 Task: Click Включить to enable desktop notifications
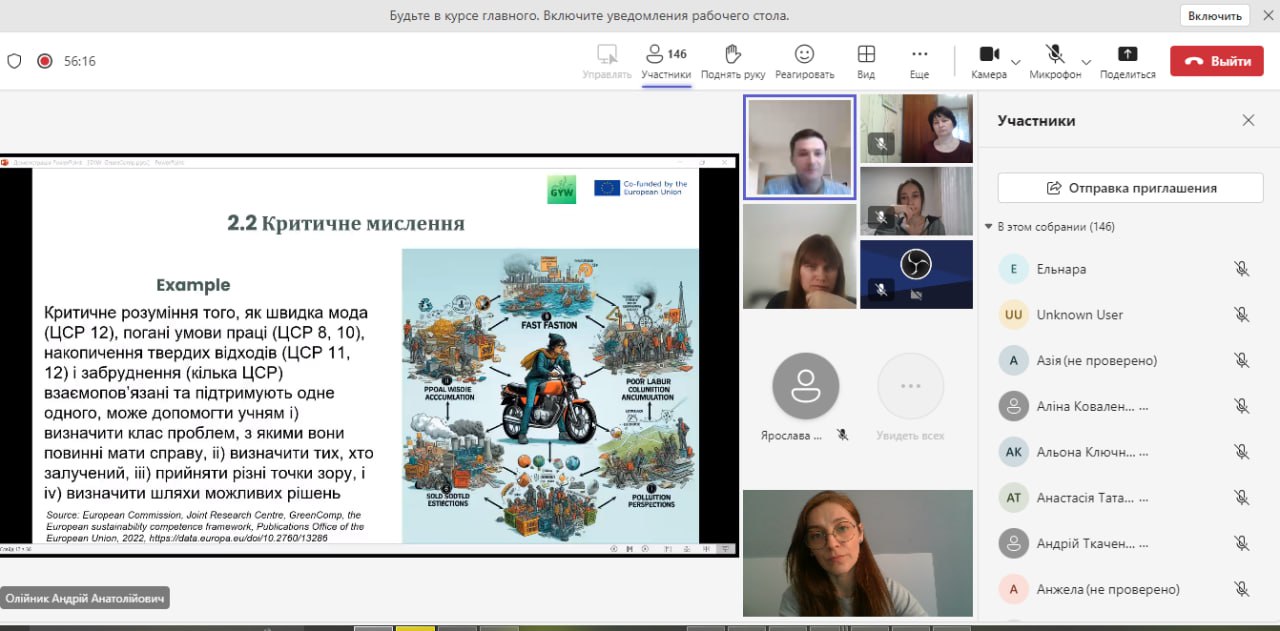pos(1216,16)
